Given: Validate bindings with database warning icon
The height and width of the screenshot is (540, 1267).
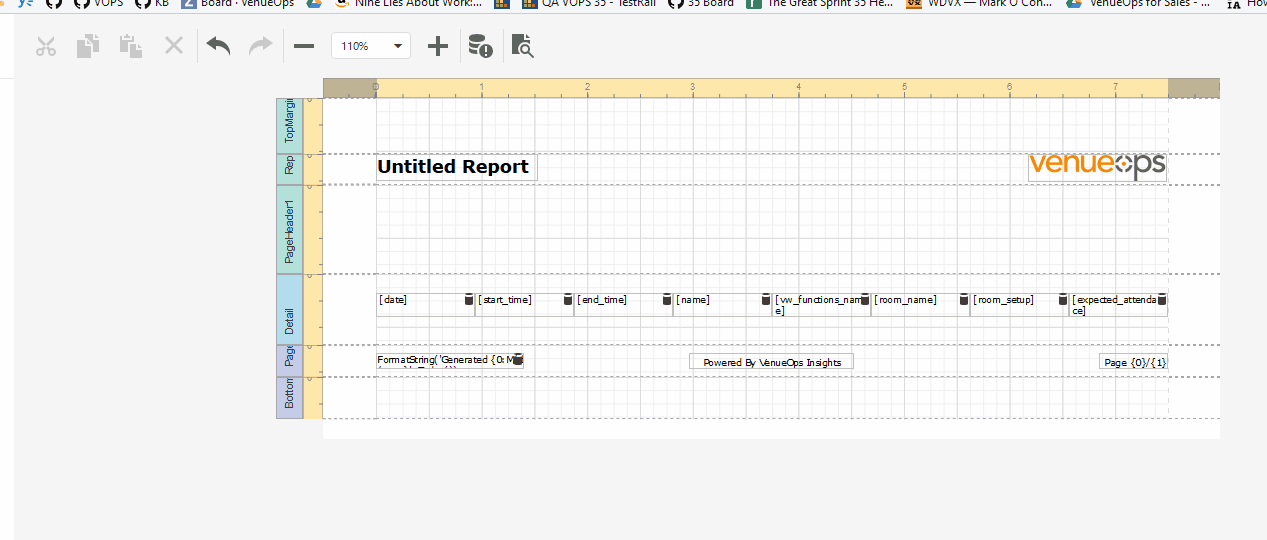Looking at the screenshot, I should point(480,46).
